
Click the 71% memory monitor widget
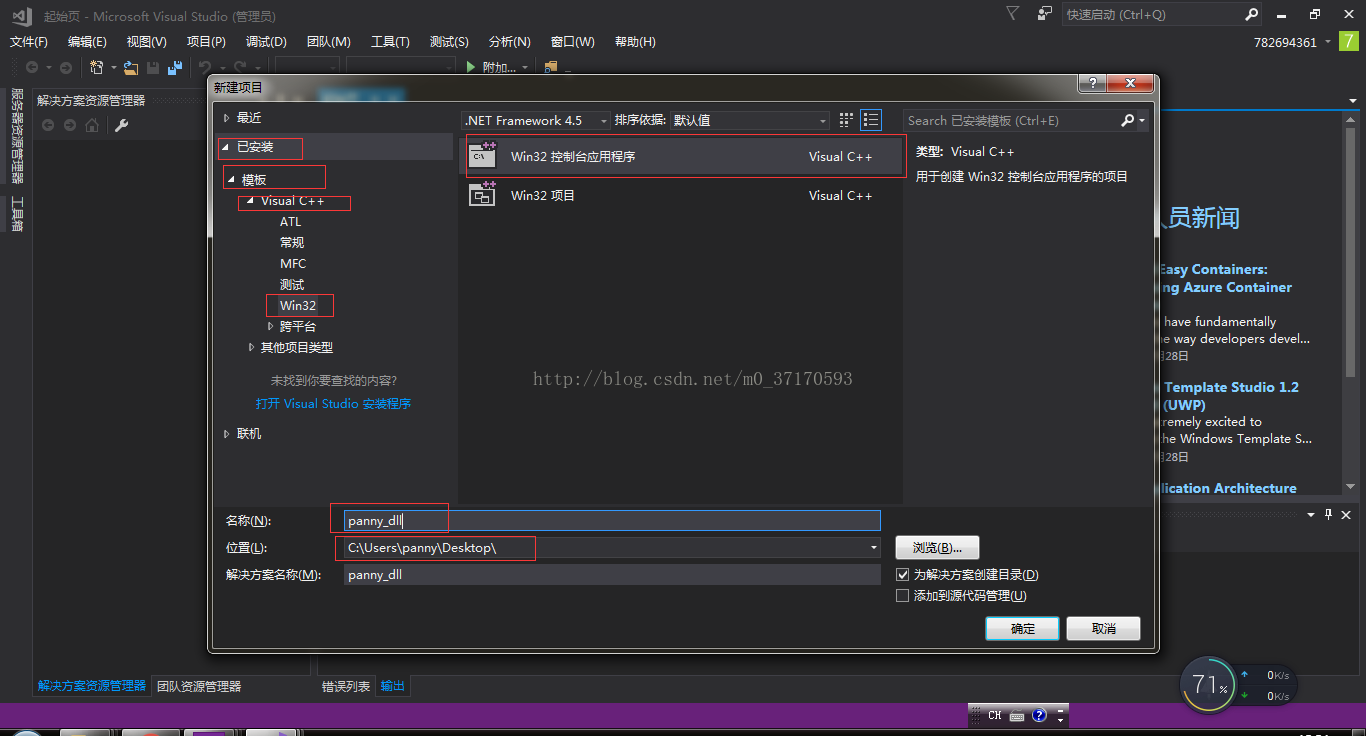(x=1208, y=685)
